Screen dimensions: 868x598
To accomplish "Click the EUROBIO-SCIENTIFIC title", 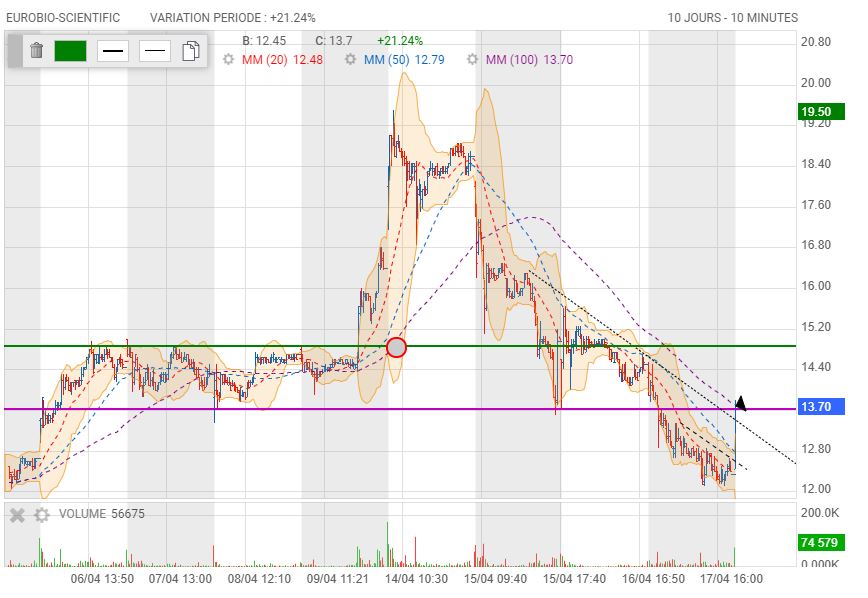I will (63, 18).
